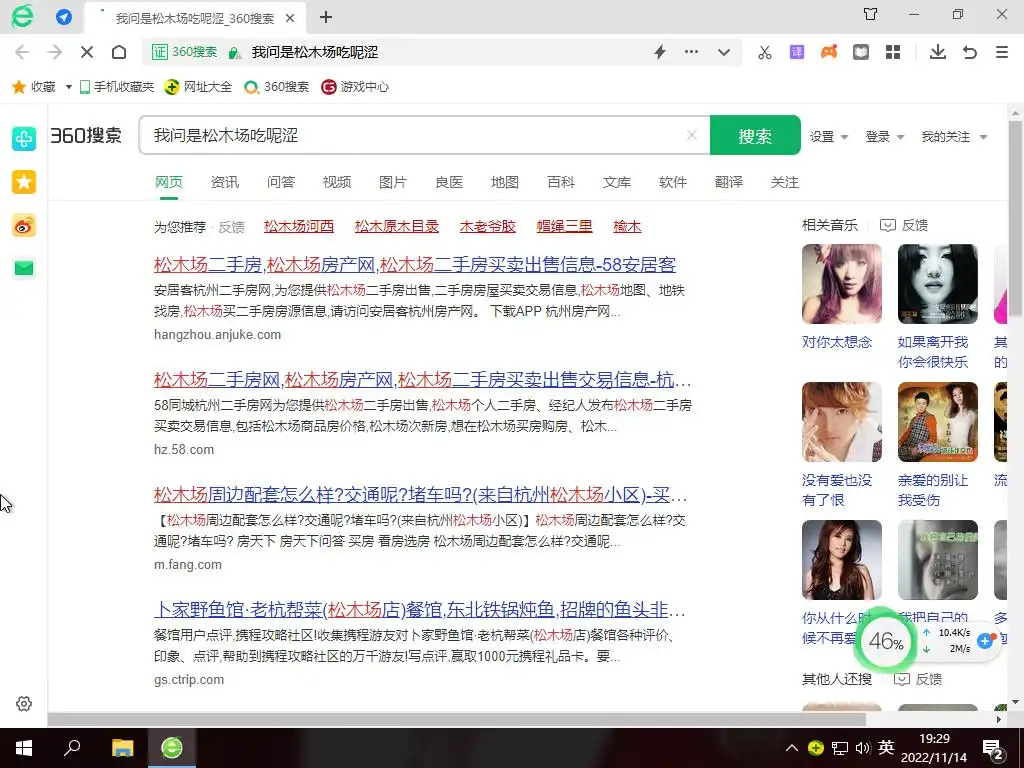1024x768 pixels.
Task: Expand the 收藏 dropdown arrow
Action: [x=69, y=87]
